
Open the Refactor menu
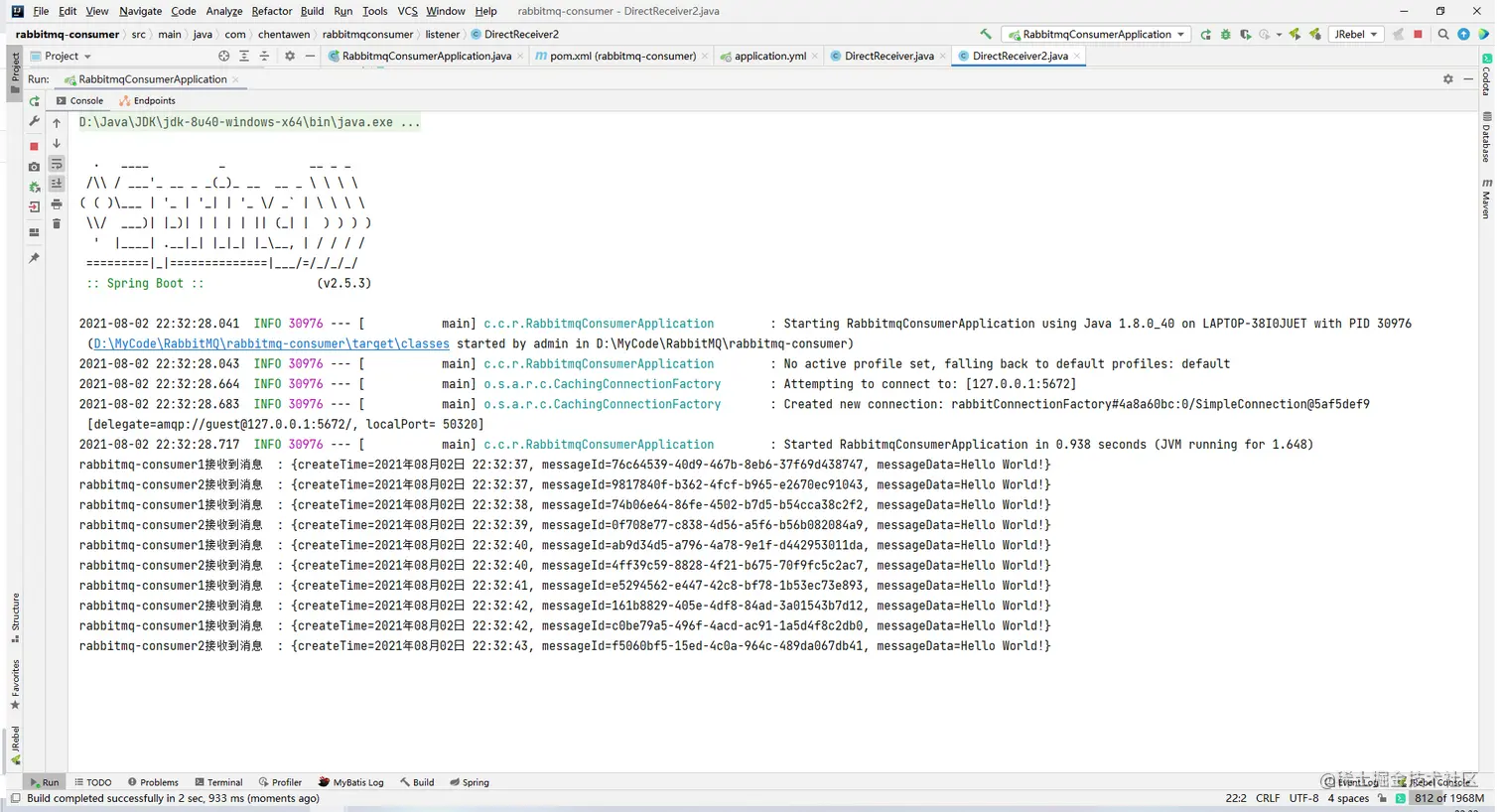tap(271, 11)
